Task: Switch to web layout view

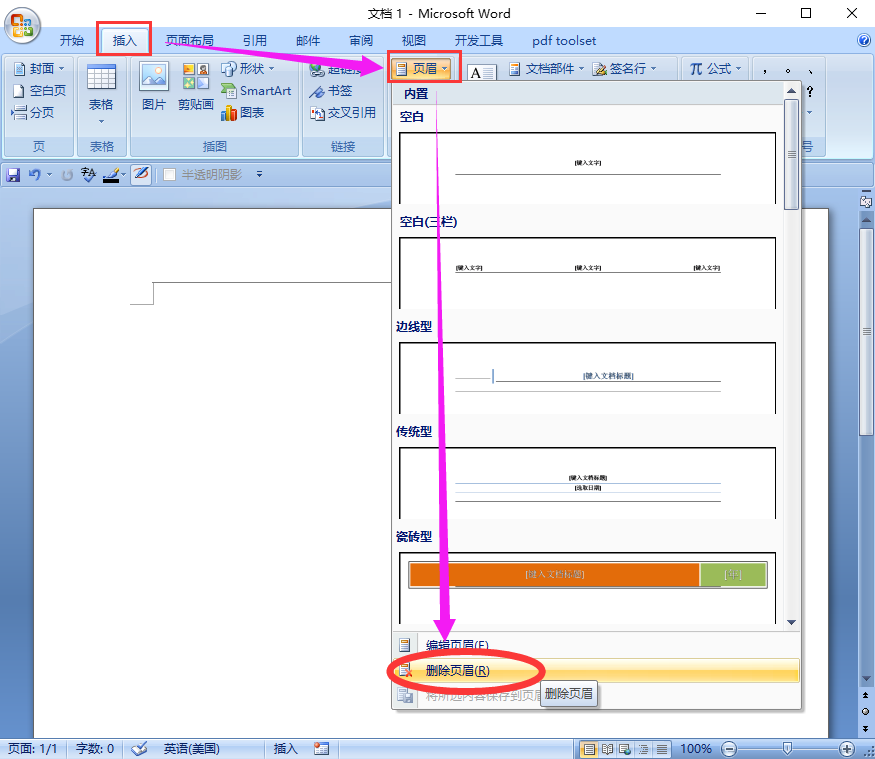Action: [x=625, y=749]
